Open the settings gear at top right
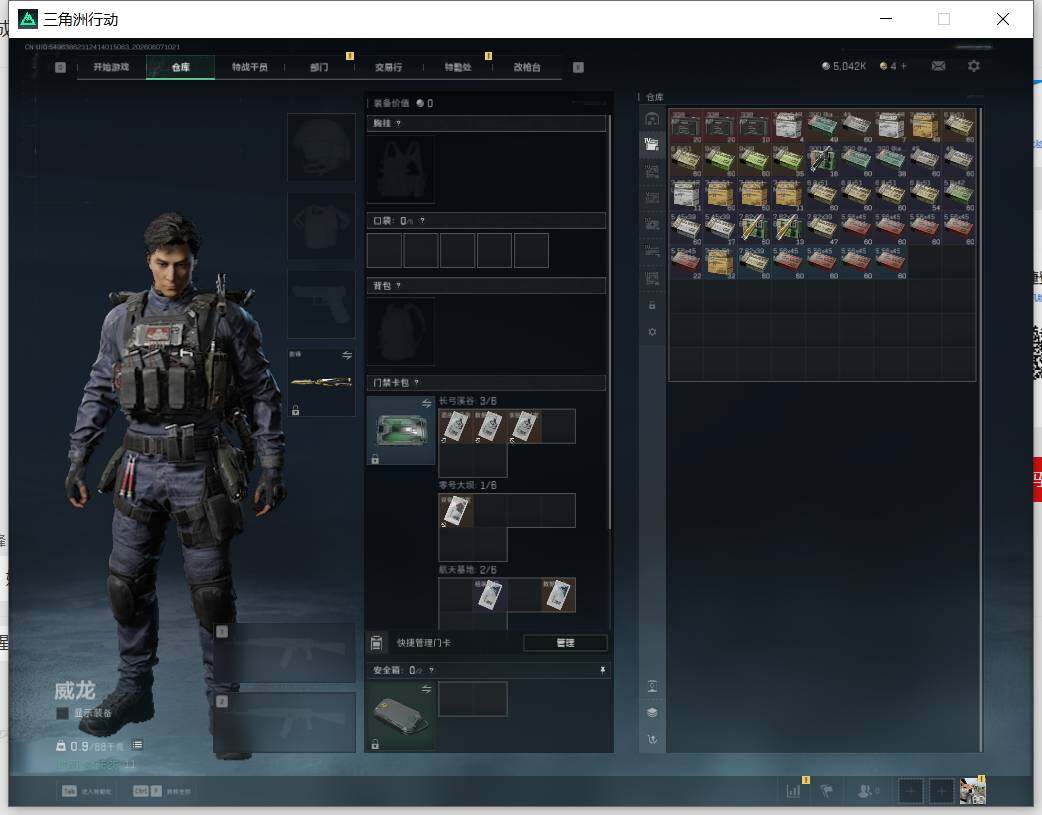This screenshot has height=815, width=1042. click(x=974, y=66)
